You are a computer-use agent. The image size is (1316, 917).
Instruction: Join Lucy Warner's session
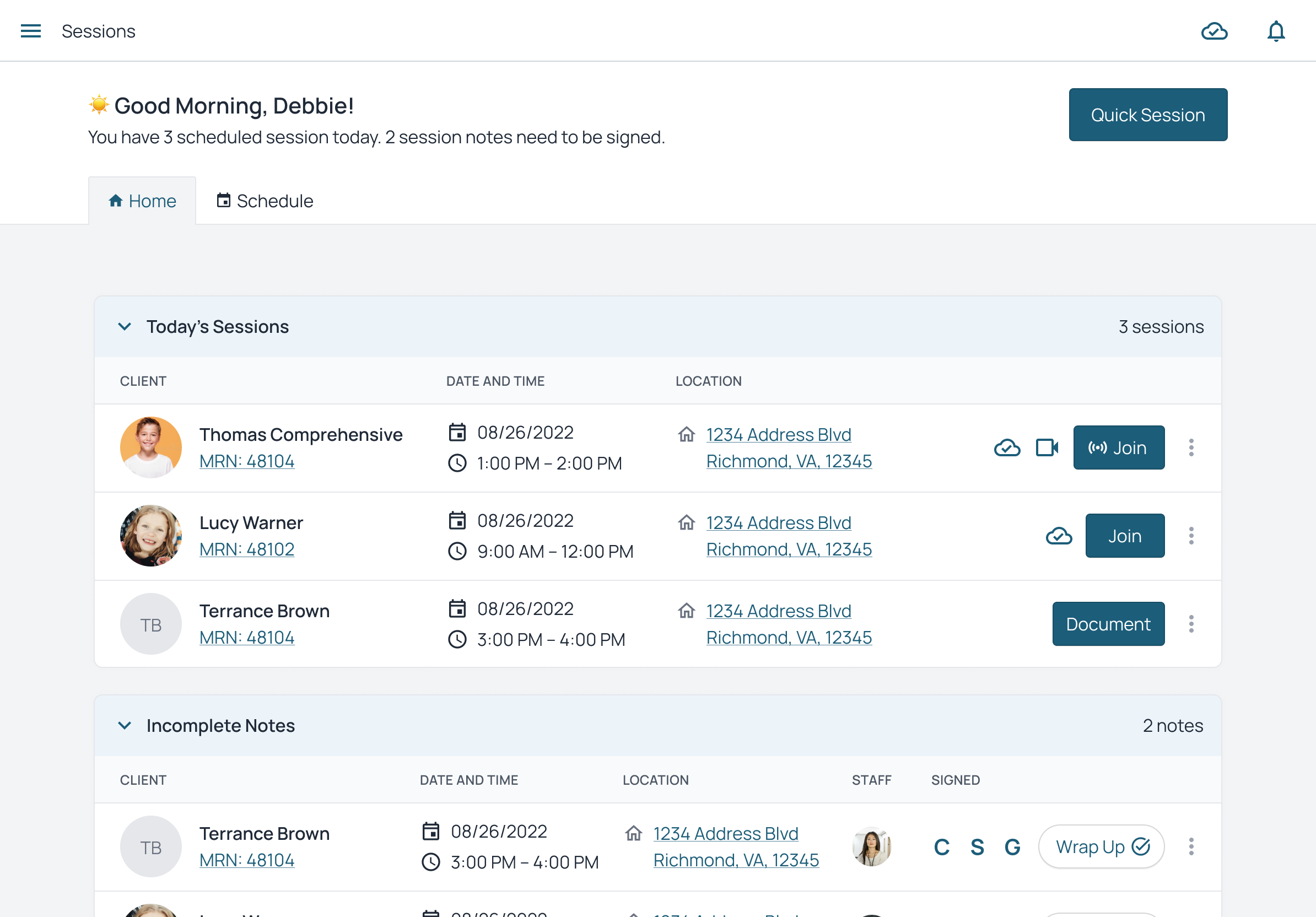(1125, 536)
